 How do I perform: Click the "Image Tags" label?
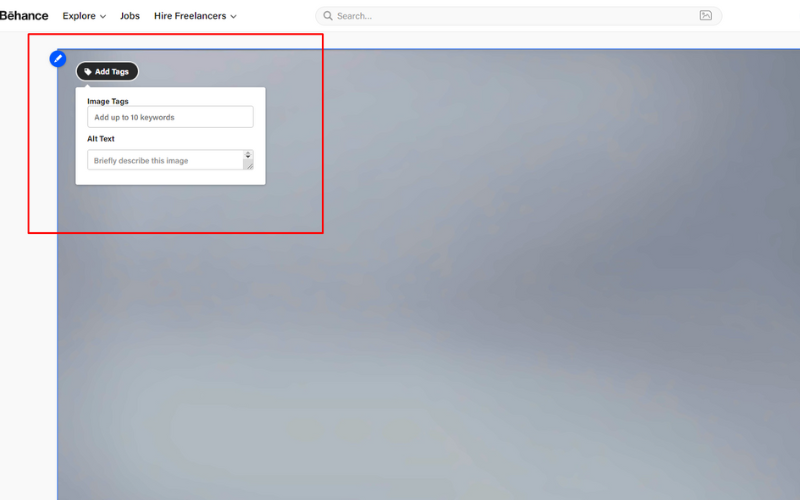[108, 101]
